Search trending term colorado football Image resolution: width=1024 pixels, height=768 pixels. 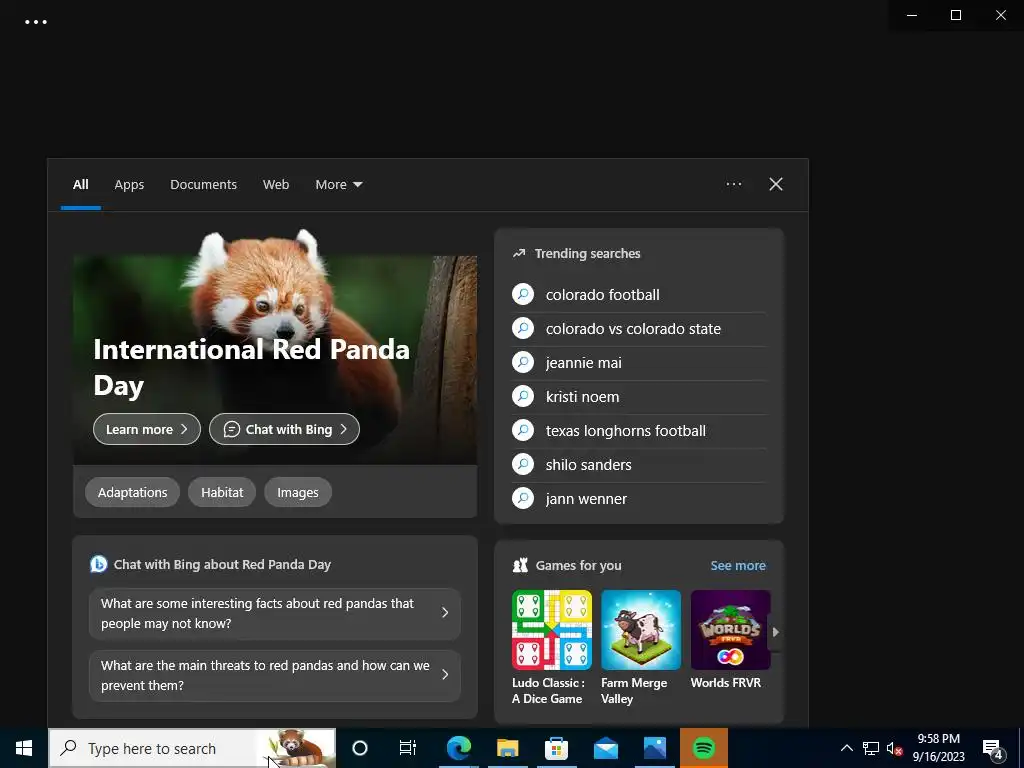[602, 295]
